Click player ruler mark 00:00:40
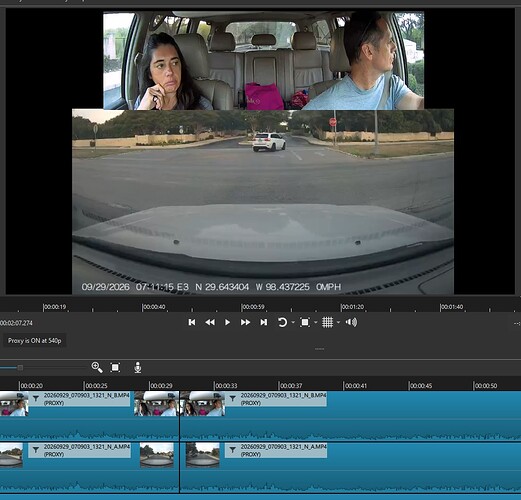 (x=154, y=307)
